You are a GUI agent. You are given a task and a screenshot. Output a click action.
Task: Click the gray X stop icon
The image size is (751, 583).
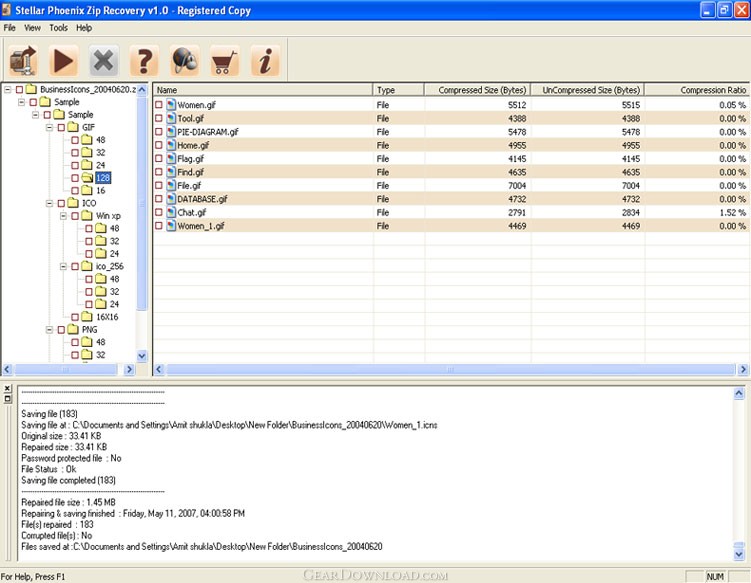point(103,60)
